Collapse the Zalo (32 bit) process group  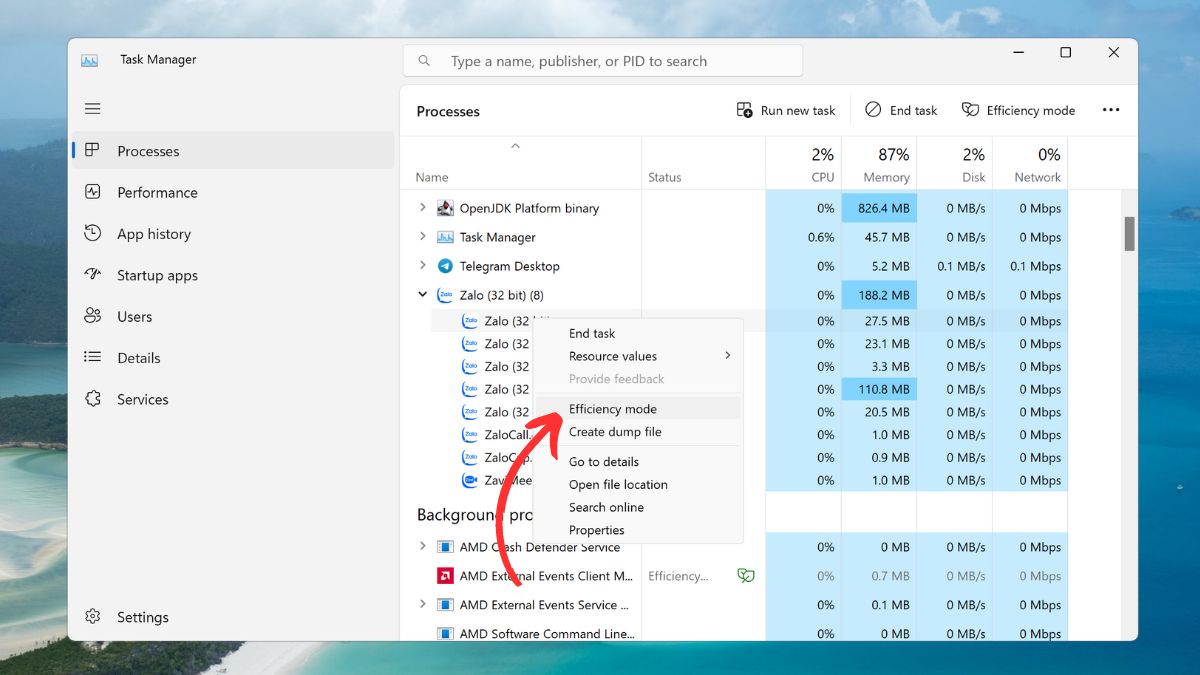point(423,295)
